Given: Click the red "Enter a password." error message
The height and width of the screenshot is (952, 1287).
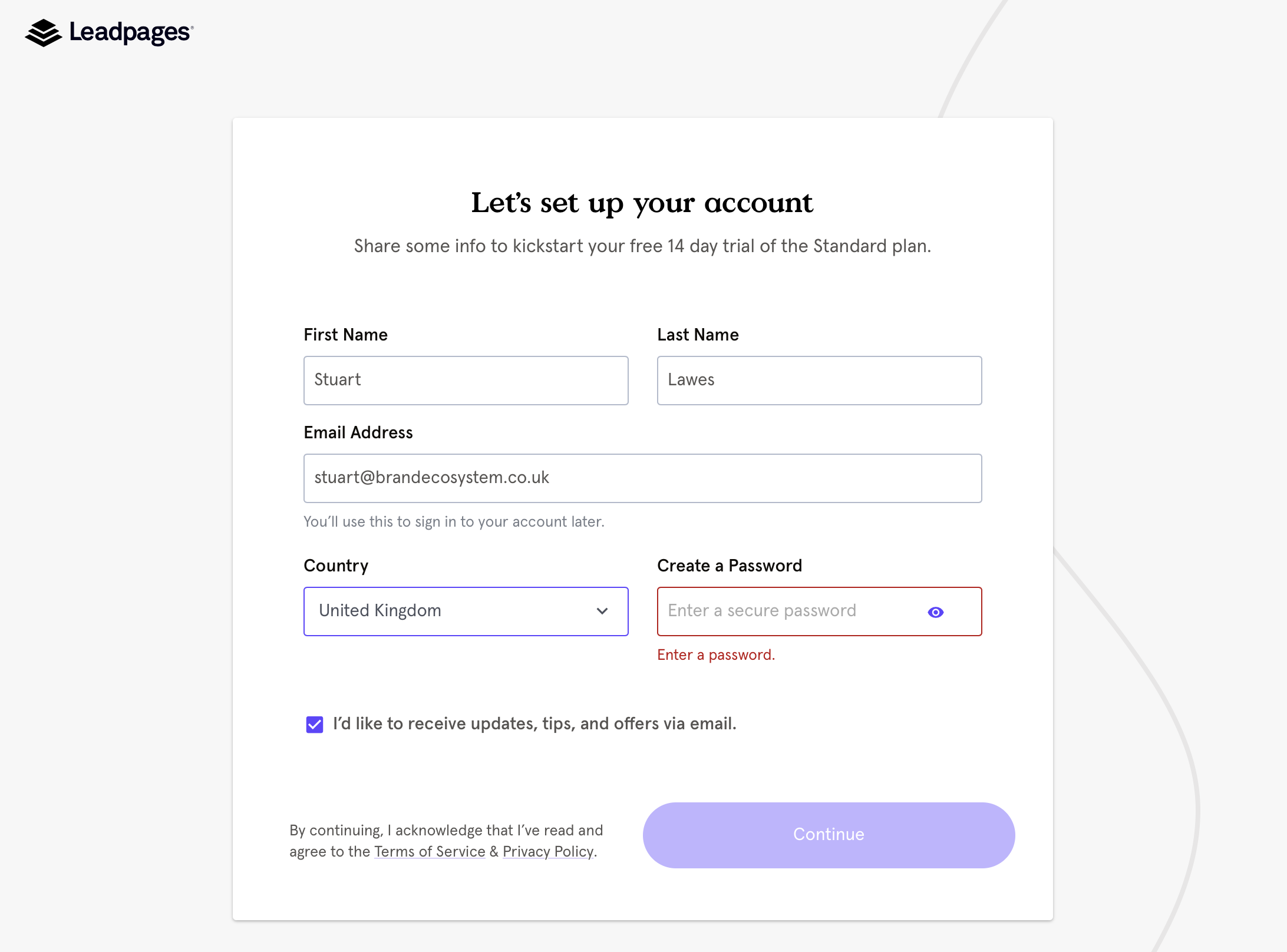Looking at the screenshot, I should click(715, 654).
